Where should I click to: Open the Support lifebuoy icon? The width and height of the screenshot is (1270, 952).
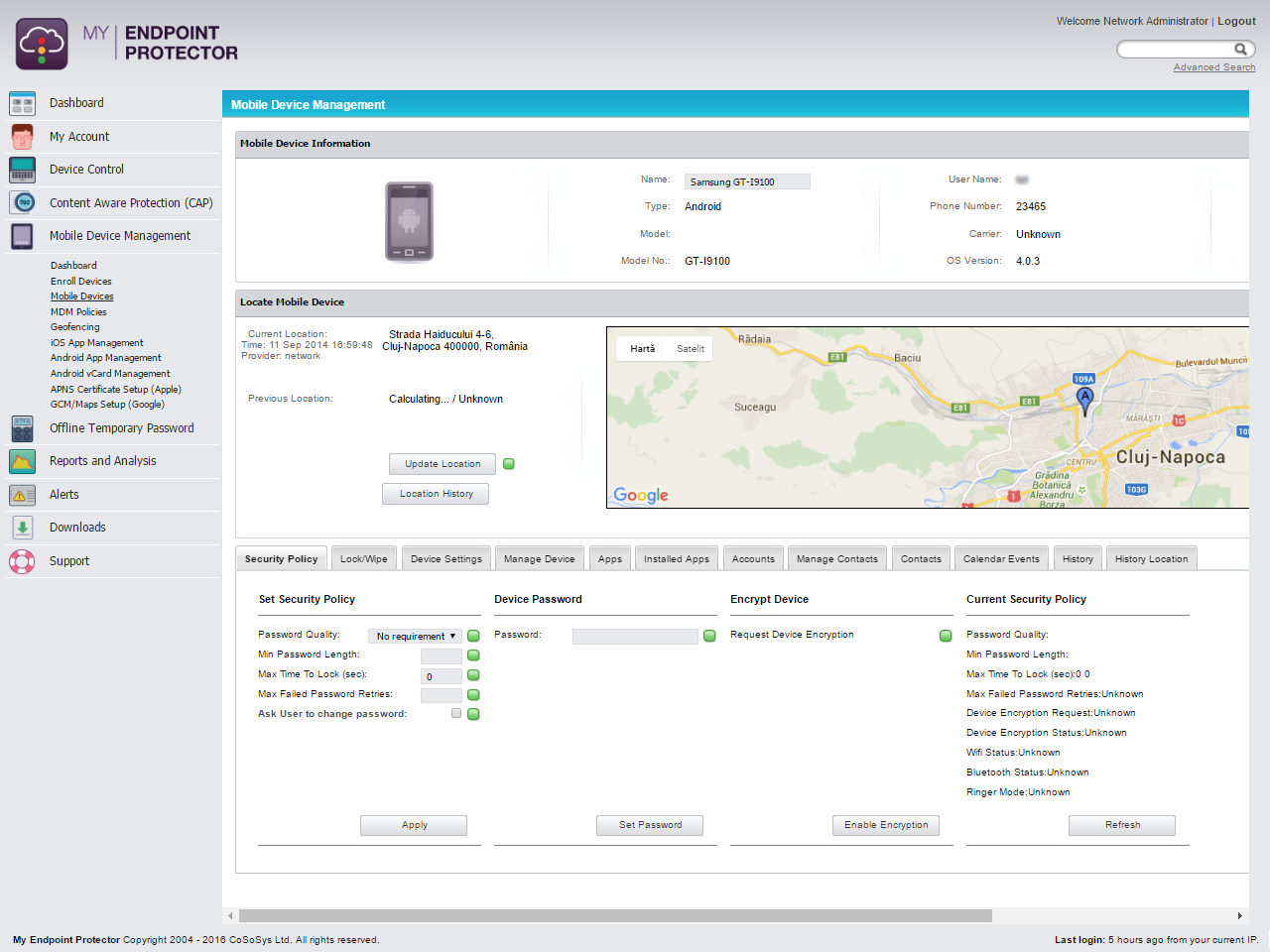pyautogui.click(x=22, y=561)
